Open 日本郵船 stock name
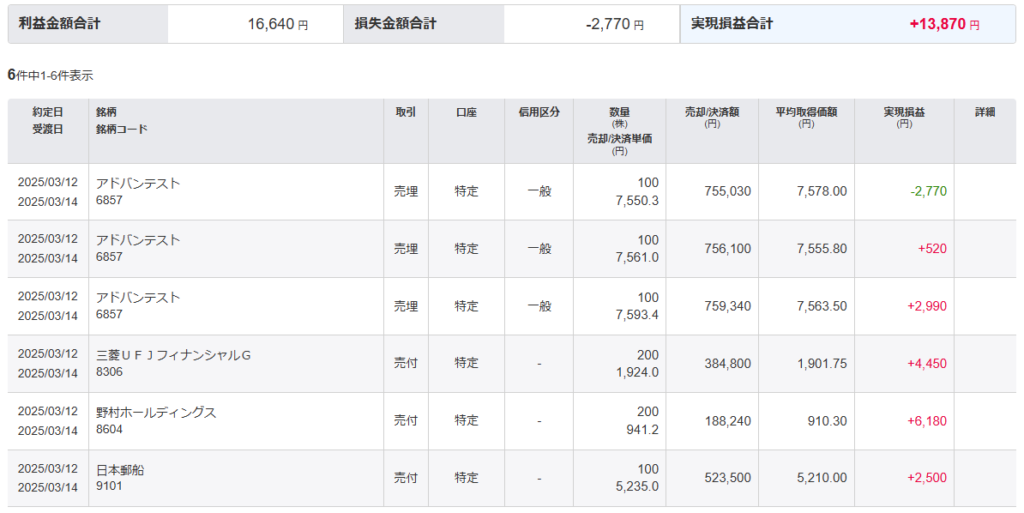The width and height of the screenshot is (1024, 513). tap(120, 470)
